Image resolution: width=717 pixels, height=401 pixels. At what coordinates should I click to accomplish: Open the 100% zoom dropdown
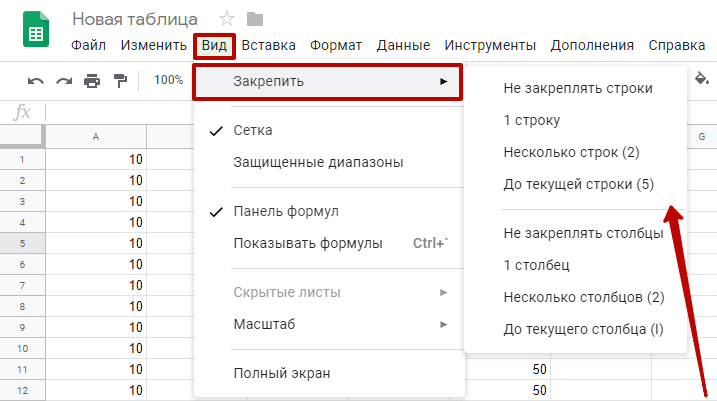point(169,81)
